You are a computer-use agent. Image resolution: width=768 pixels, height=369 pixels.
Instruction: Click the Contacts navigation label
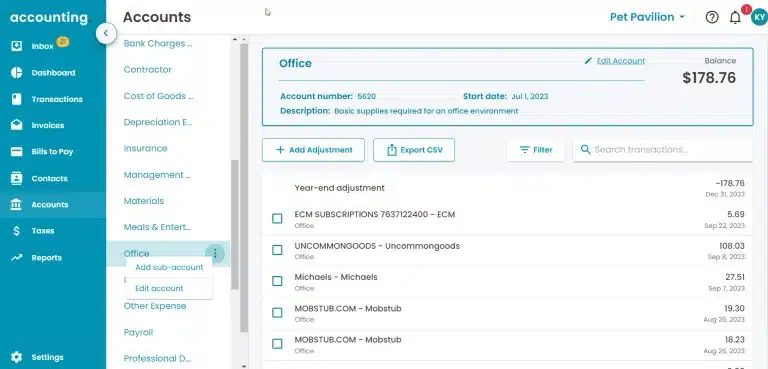coord(49,178)
